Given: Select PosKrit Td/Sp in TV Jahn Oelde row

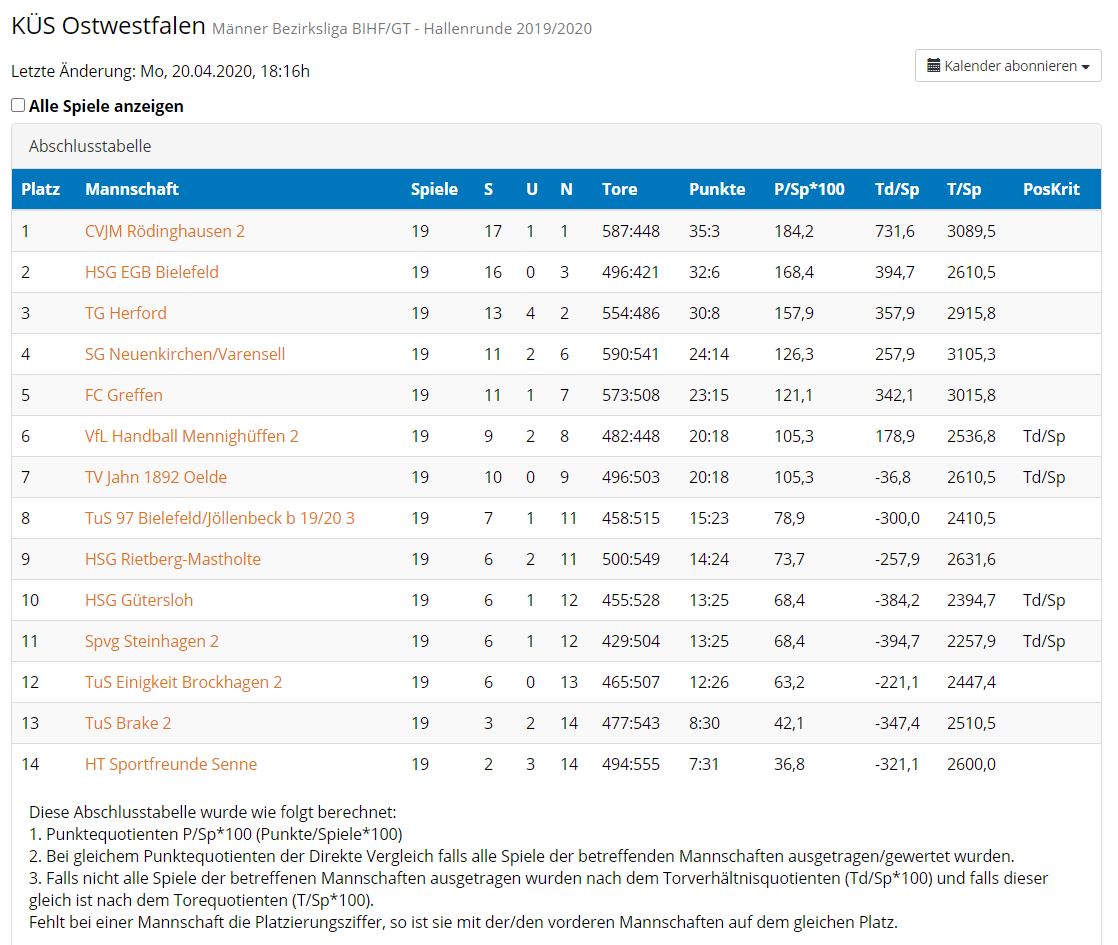Looking at the screenshot, I should click(x=1044, y=477).
